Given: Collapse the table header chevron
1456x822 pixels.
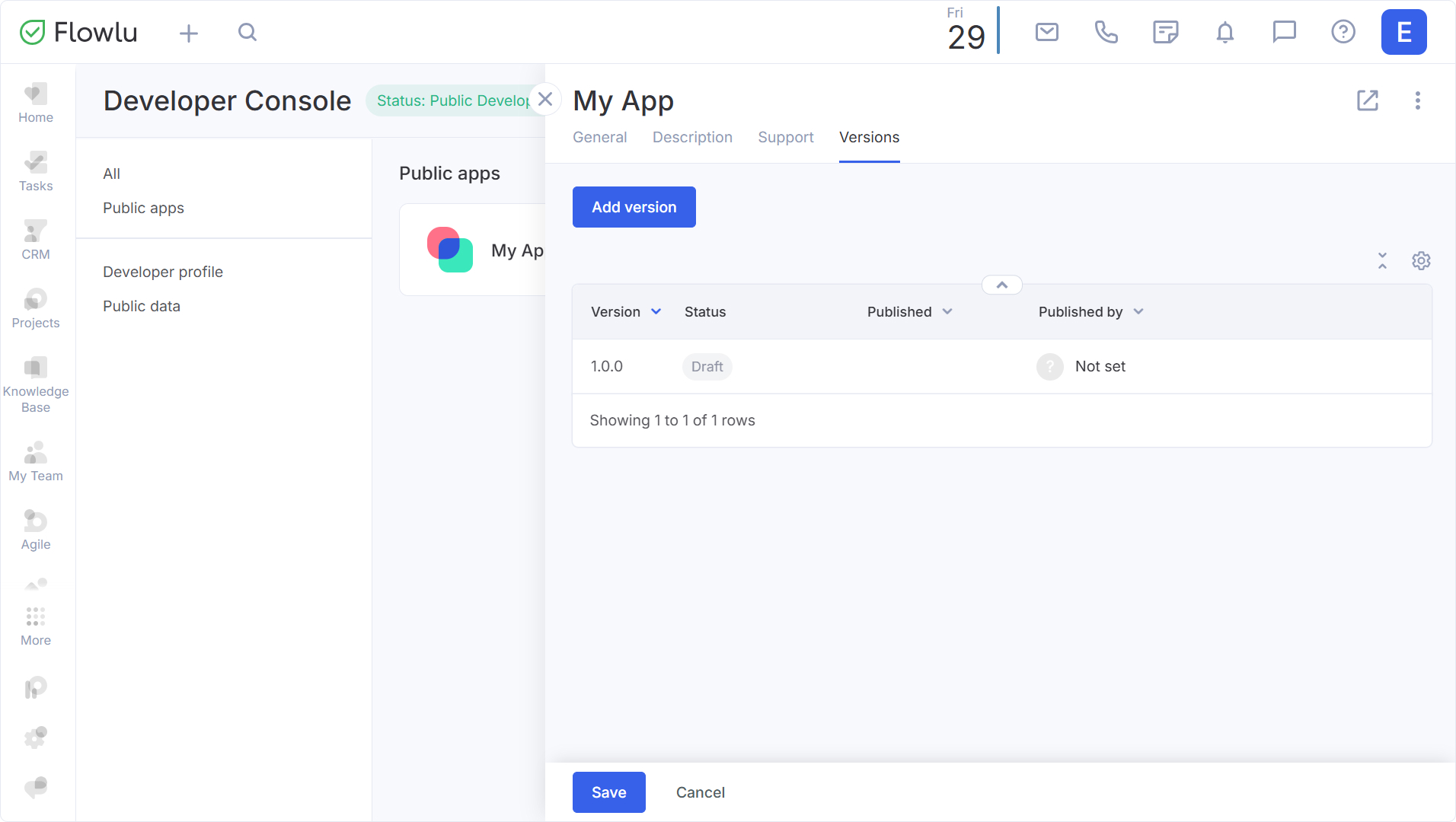Looking at the screenshot, I should [1002, 285].
